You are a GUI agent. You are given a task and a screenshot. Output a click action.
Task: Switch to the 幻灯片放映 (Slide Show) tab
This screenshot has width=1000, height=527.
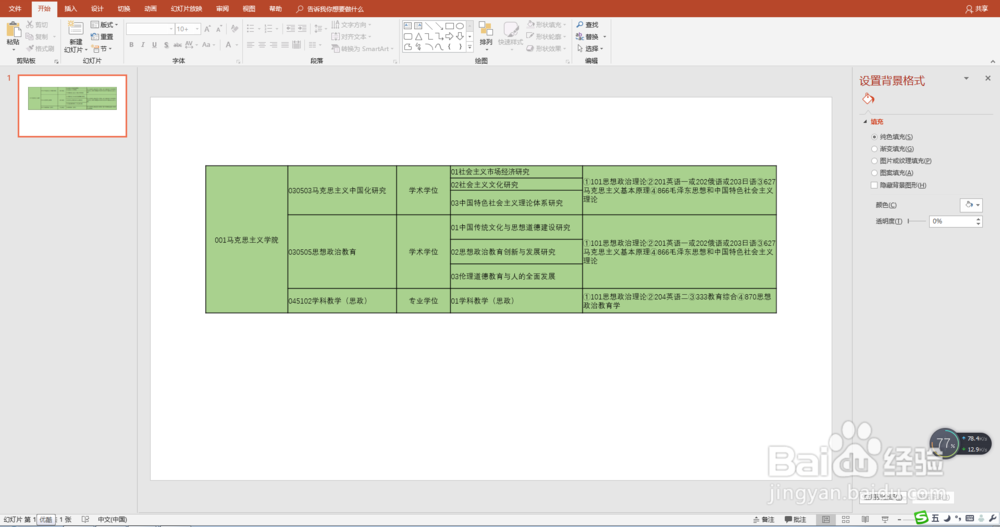186,9
